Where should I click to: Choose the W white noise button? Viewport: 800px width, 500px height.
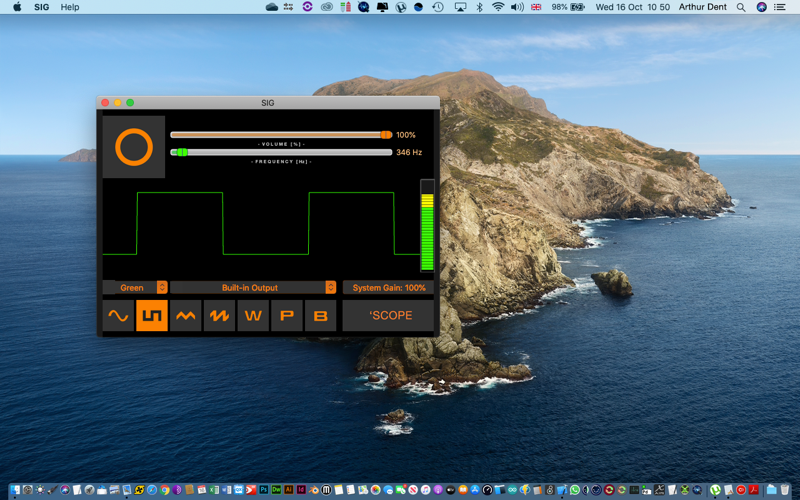[x=253, y=316]
